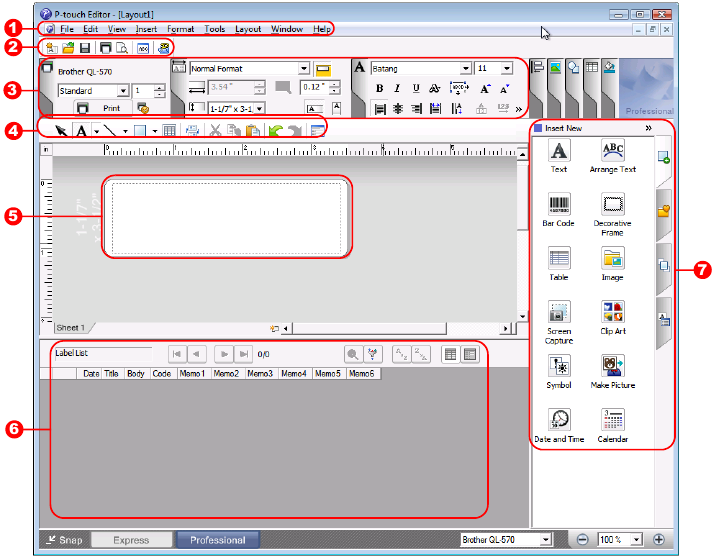Image resolution: width=714 pixels, height=557 pixels.
Task: Redo the last undone action
Action: 295,131
